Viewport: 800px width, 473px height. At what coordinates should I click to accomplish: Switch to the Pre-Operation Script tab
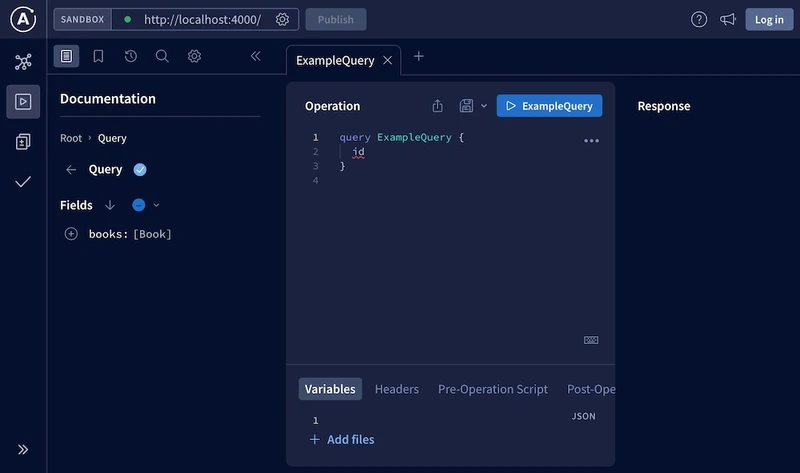492,389
